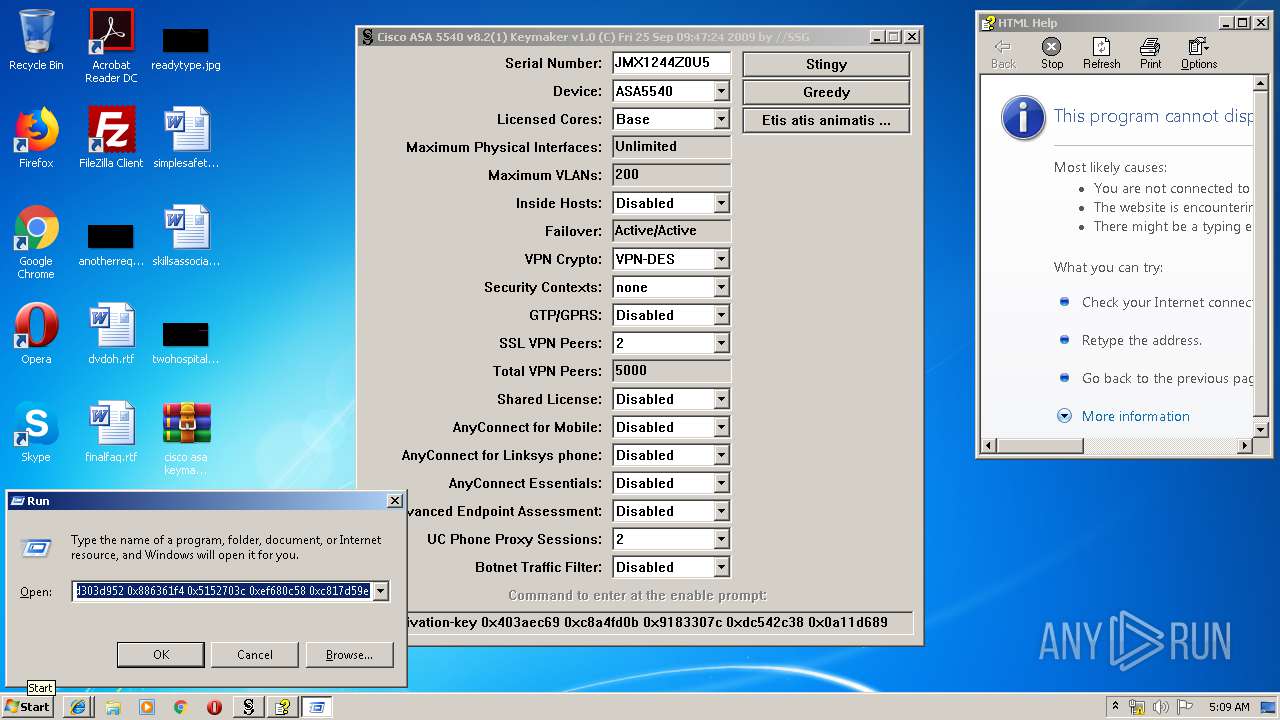Open AnyConnect for Linksys phone dropdown
Viewport: 1280px width, 720px height.
pyautogui.click(x=721, y=455)
